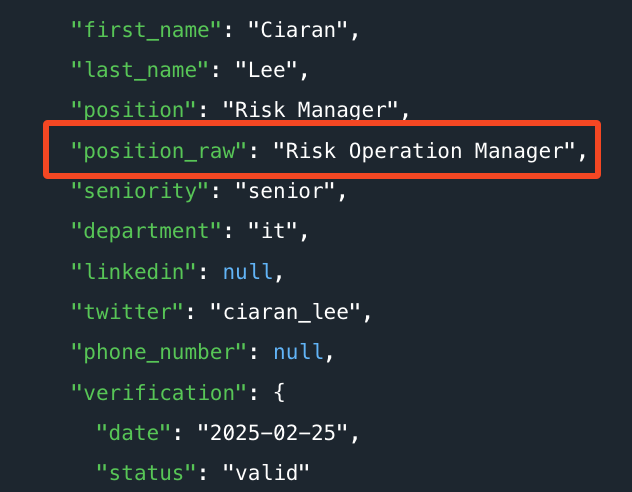Image resolution: width=632 pixels, height=492 pixels.
Task: Click the "department" key
Action: pos(146,232)
